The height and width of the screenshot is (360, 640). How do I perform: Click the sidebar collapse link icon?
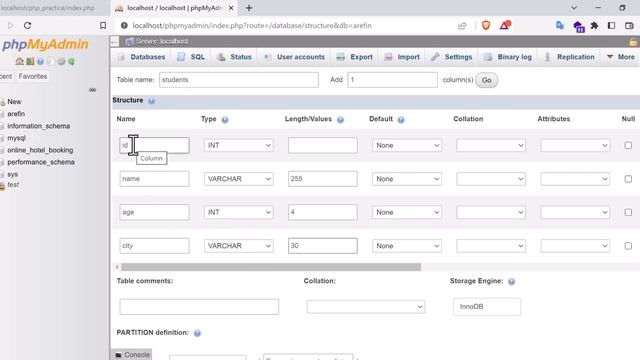click(x=93, y=90)
